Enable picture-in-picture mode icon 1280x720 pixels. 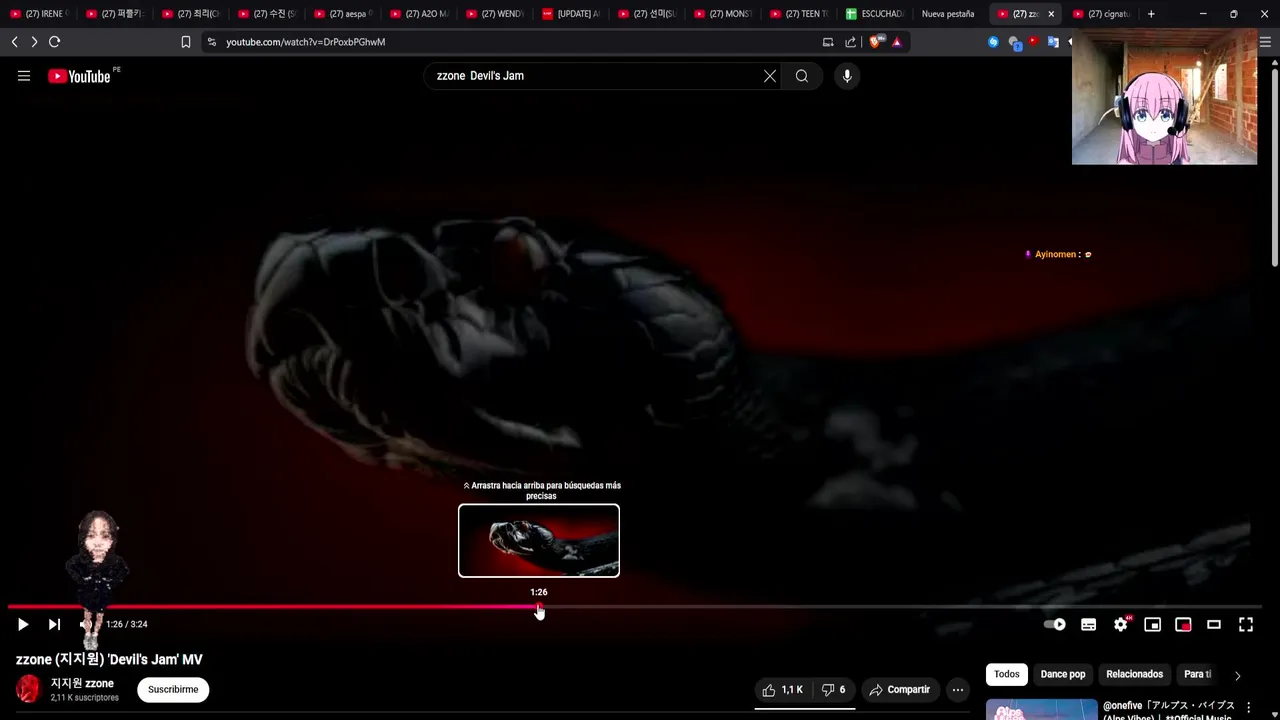[x=1183, y=624]
